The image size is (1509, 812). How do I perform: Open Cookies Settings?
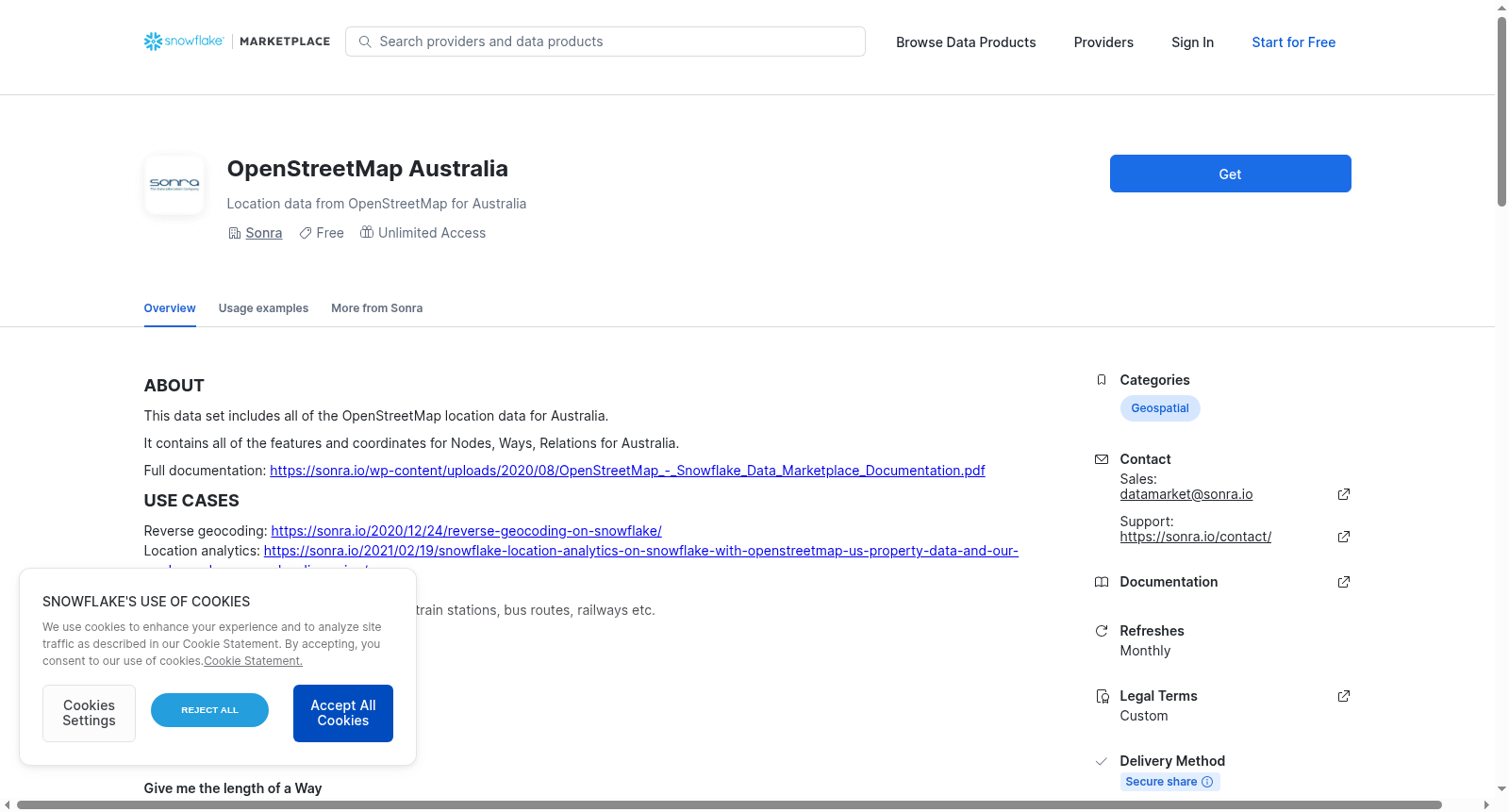tap(89, 713)
